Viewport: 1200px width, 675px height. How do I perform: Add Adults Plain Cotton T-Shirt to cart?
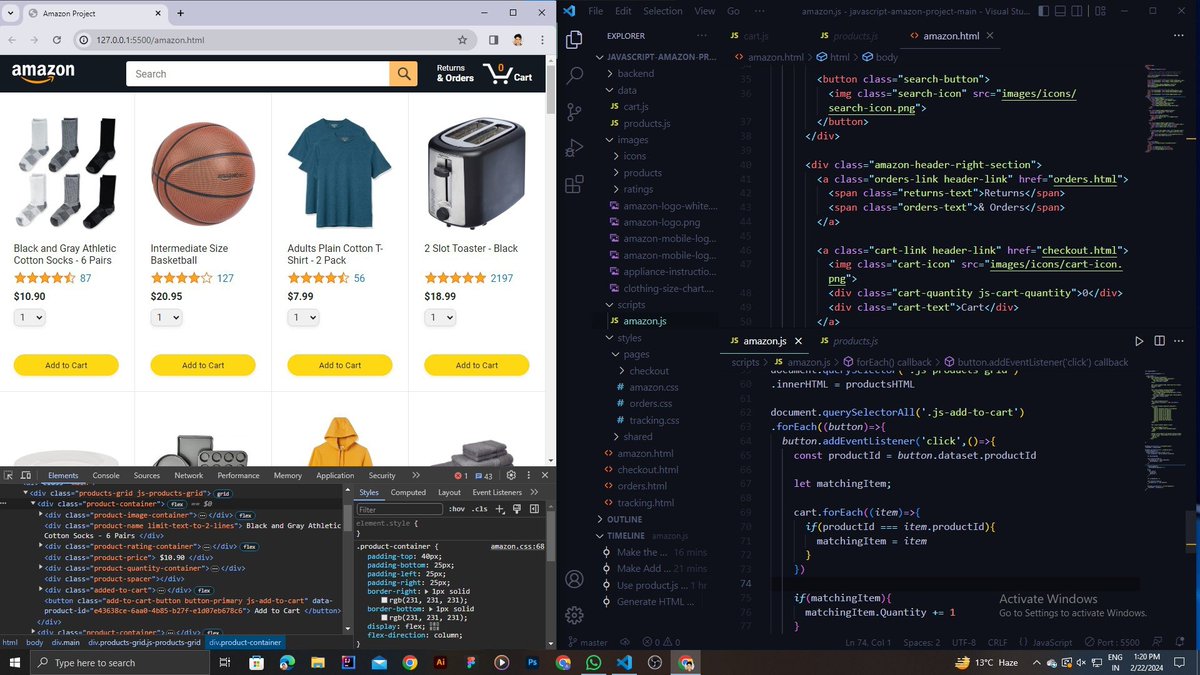click(x=340, y=365)
